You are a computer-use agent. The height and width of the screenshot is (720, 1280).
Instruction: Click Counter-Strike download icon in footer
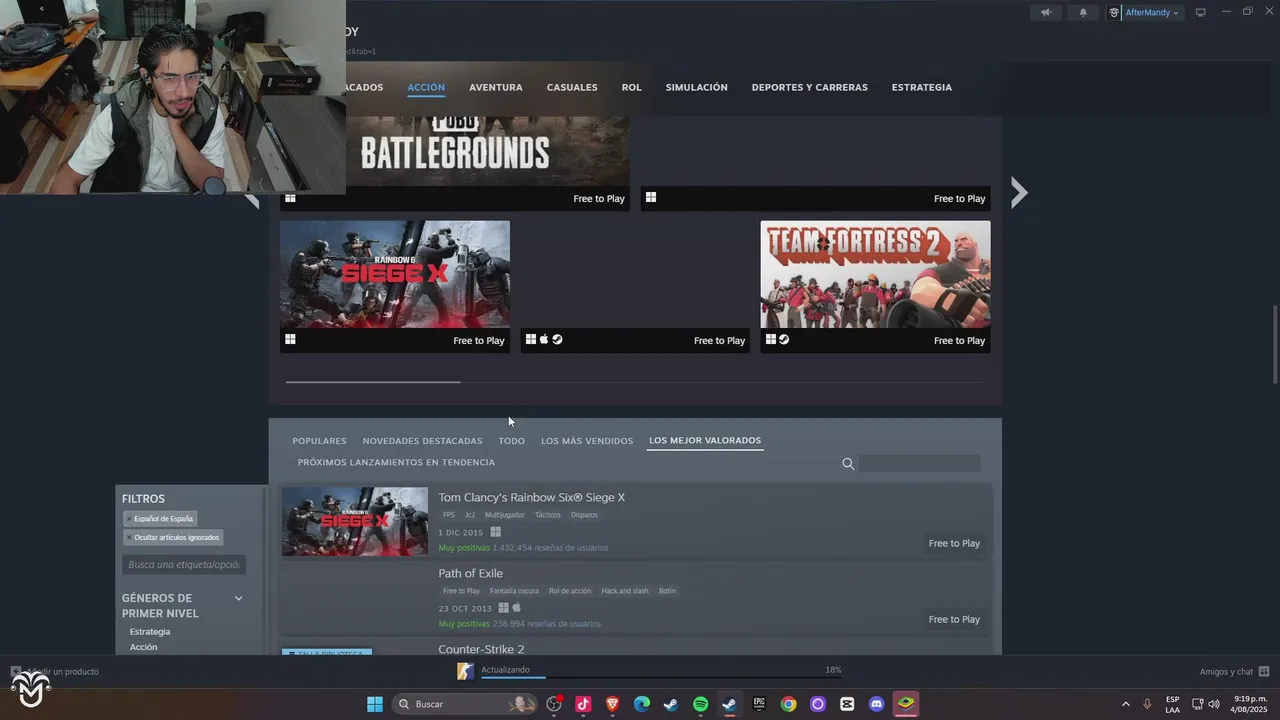tap(465, 671)
